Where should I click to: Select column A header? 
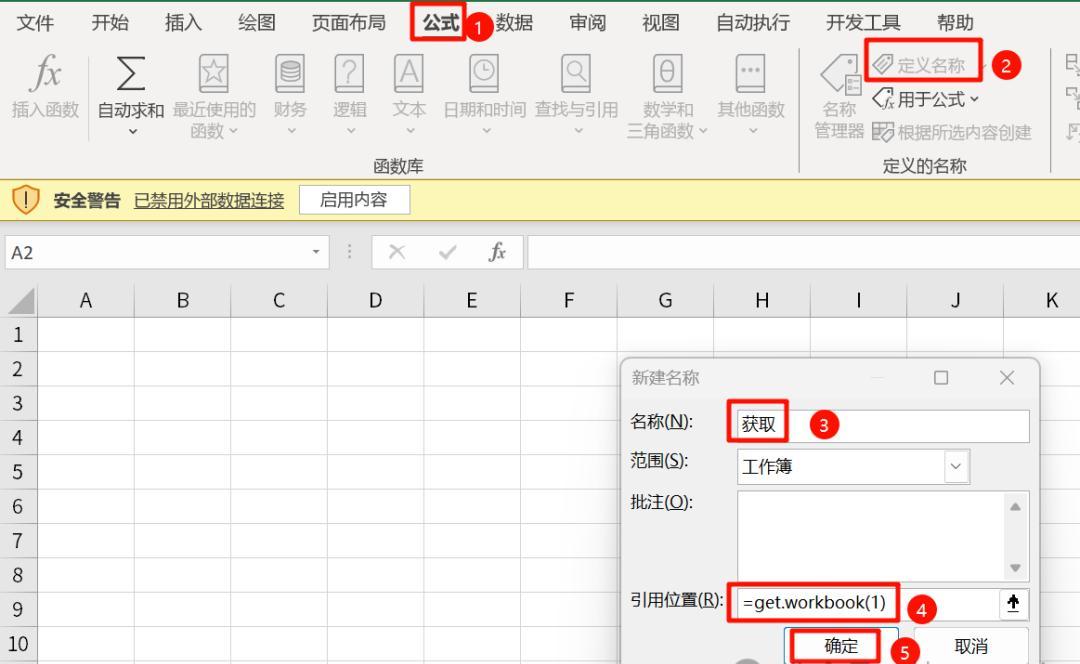coord(85,301)
